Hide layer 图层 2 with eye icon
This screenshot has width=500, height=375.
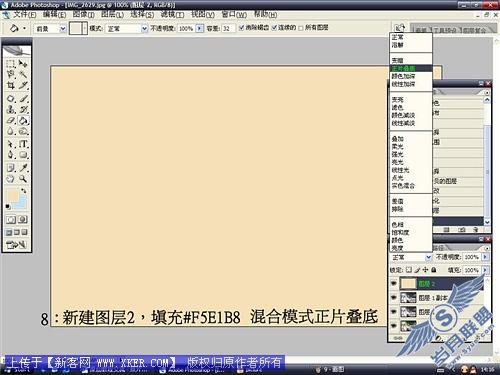(394, 283)
